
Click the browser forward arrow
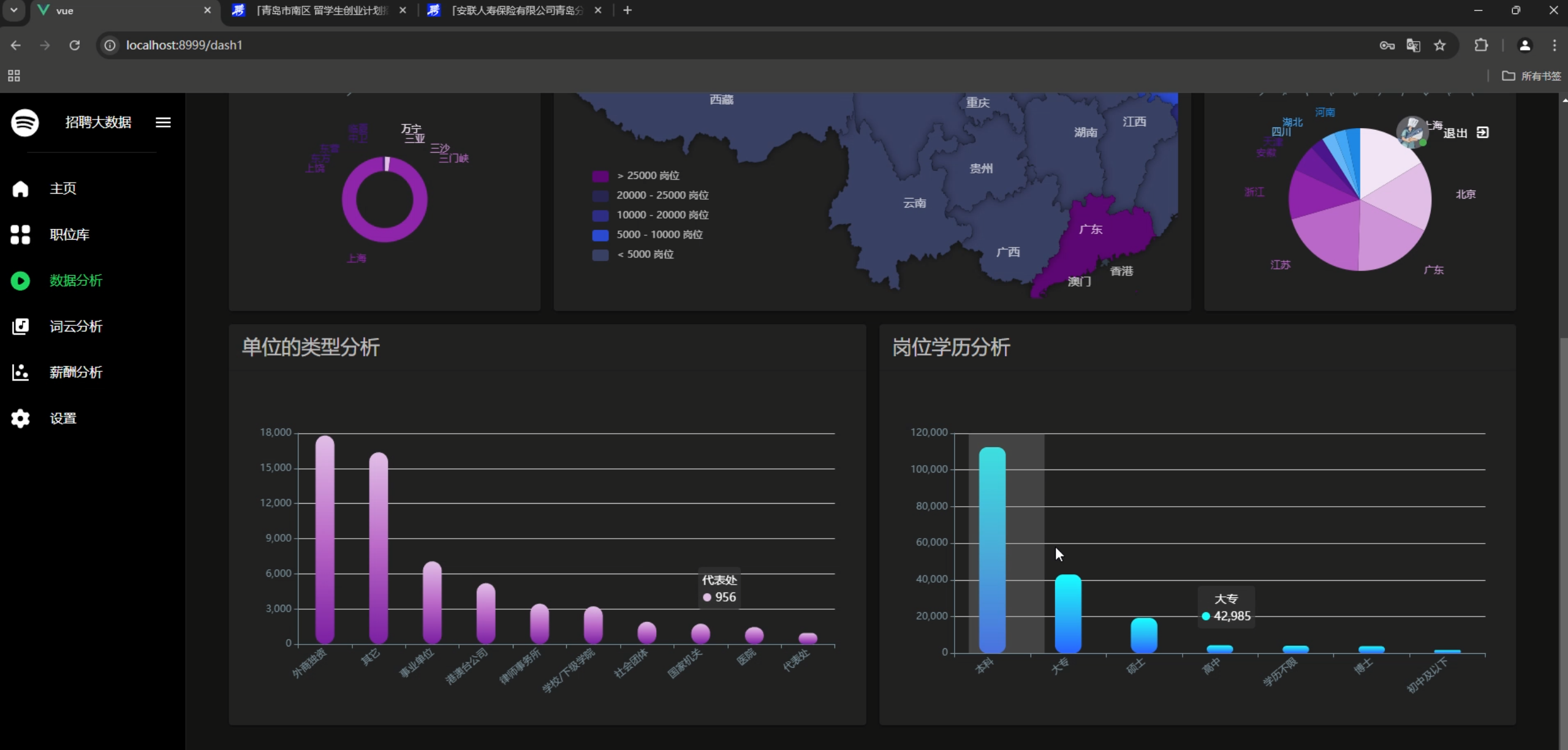pos(45,45)
